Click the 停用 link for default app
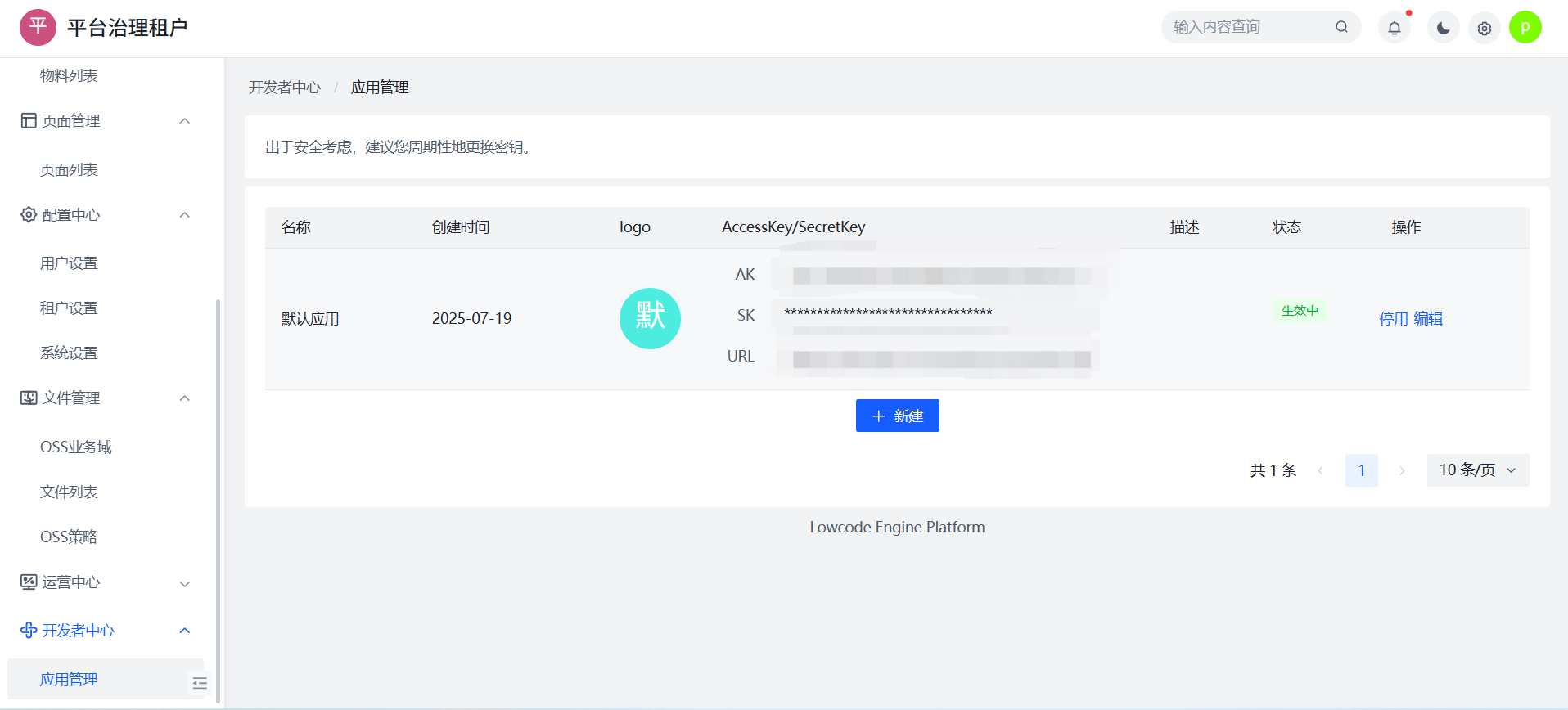 tap(1393, 319)
